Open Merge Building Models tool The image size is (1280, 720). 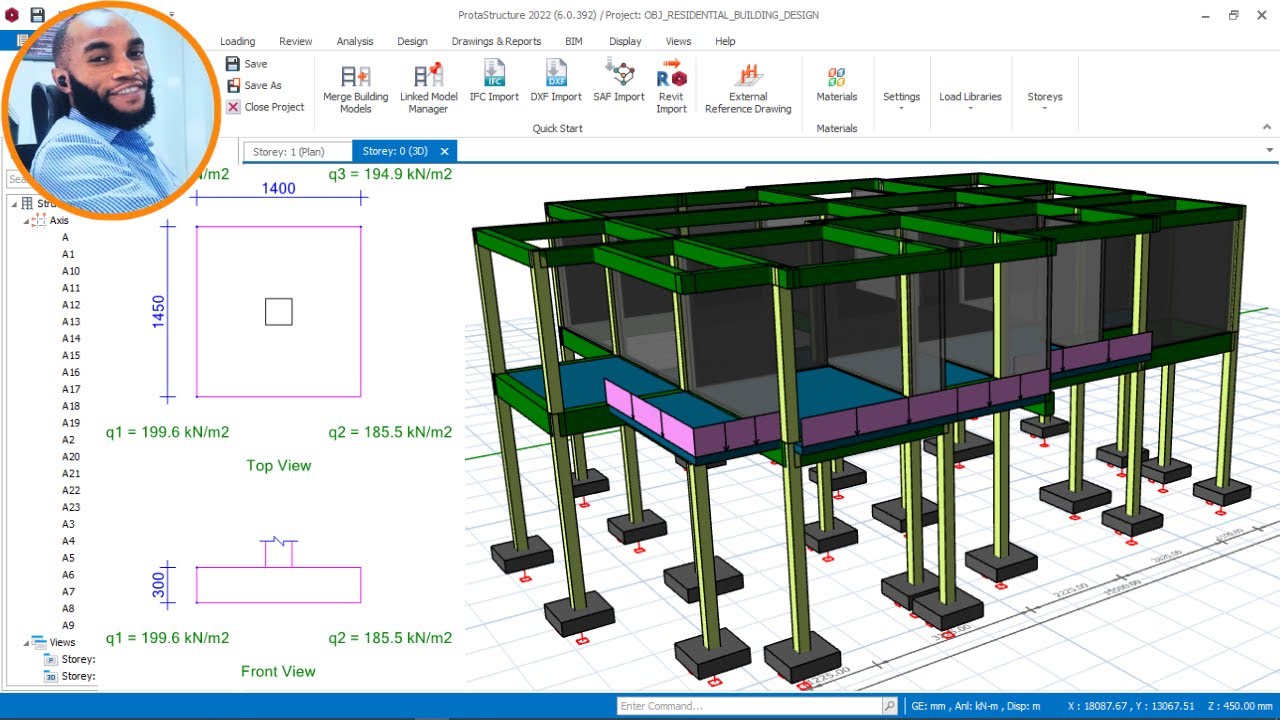pyautogui.click(x=355, y=88)
